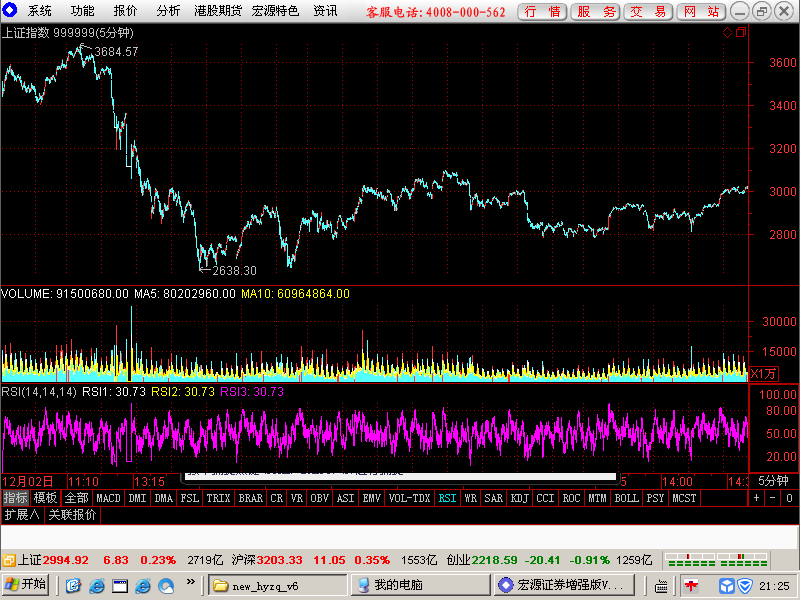Switch indicator to VOL-TDX
Screen dimensions: 800x600
click(409, 498)
